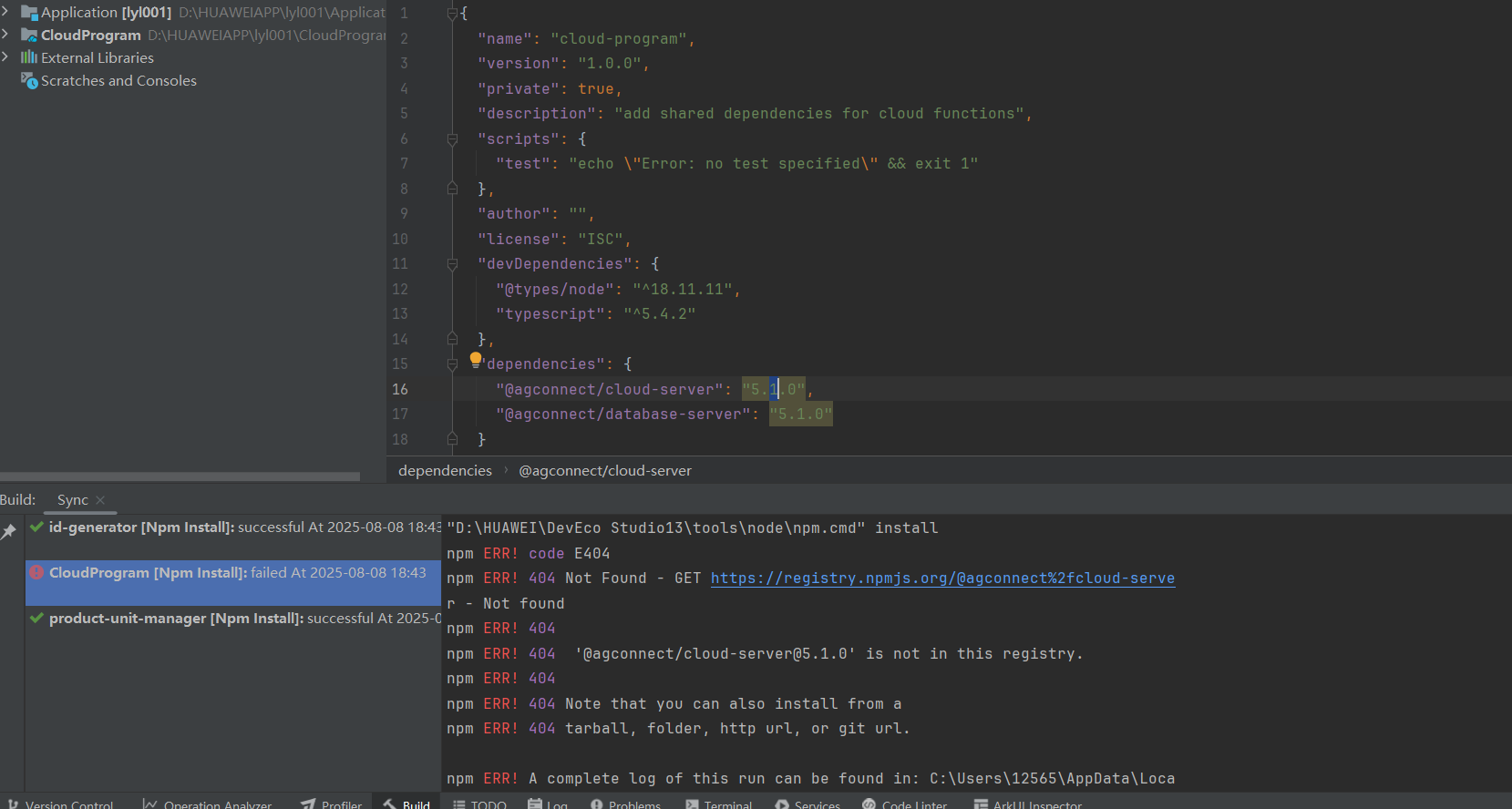
Task: Click the "@types/node" key on line 12
Action: pyautogui.click(x=555, y=290)
